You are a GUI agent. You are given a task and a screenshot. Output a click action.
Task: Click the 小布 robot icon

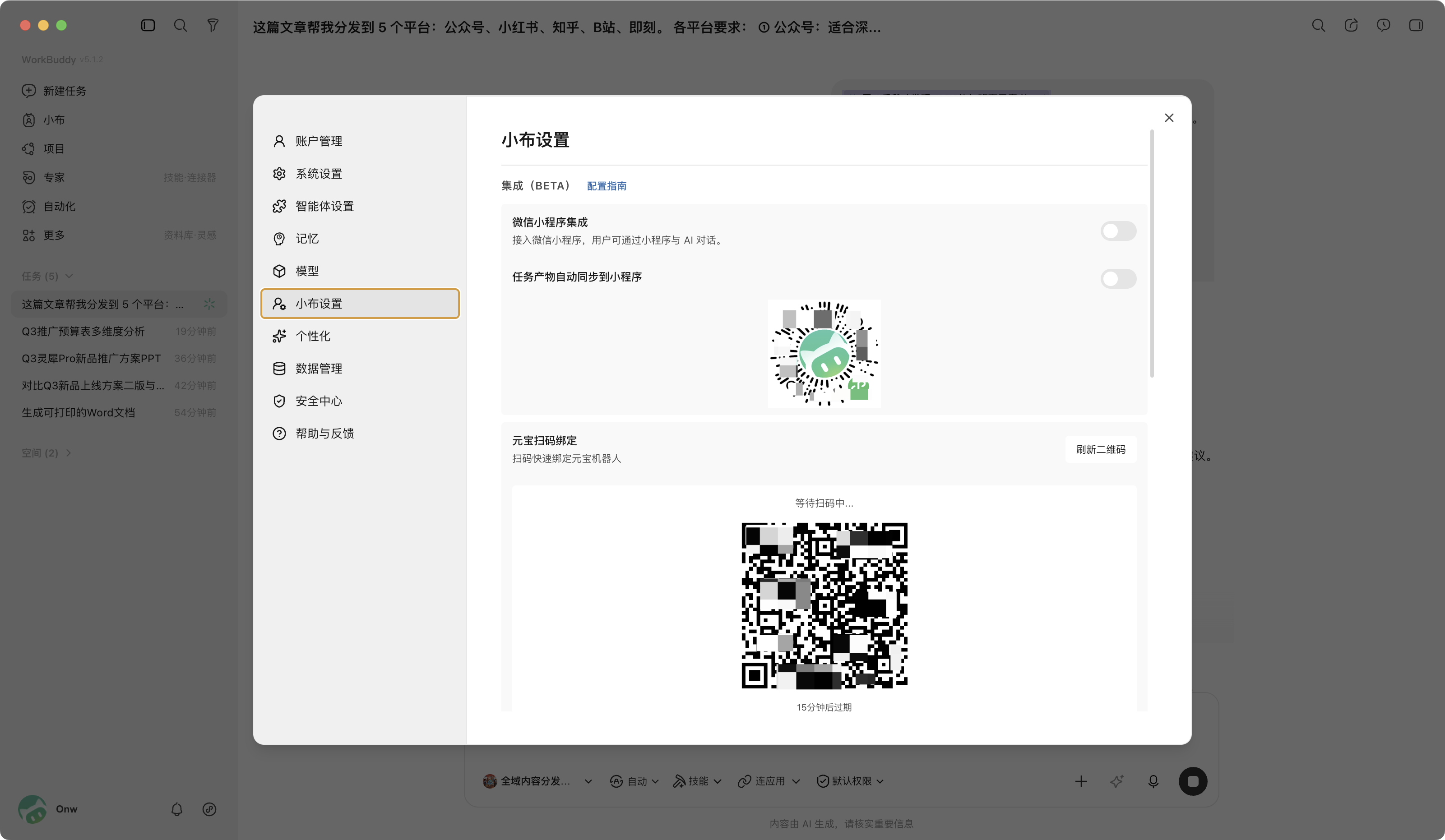click(x=29, y=120)
